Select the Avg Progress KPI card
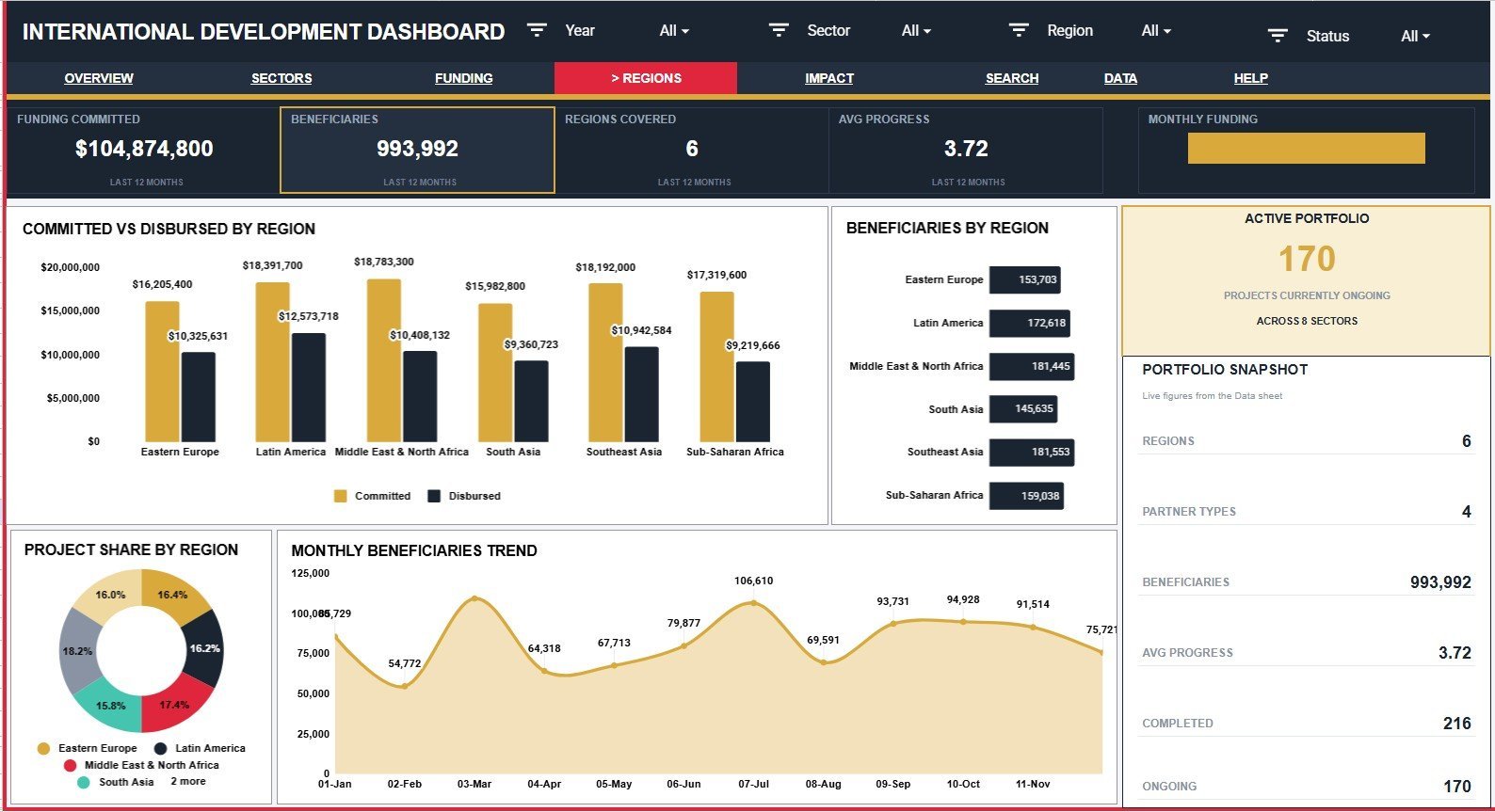The width and height of the screenshot is (1495, 812). (x=966, y=150)
